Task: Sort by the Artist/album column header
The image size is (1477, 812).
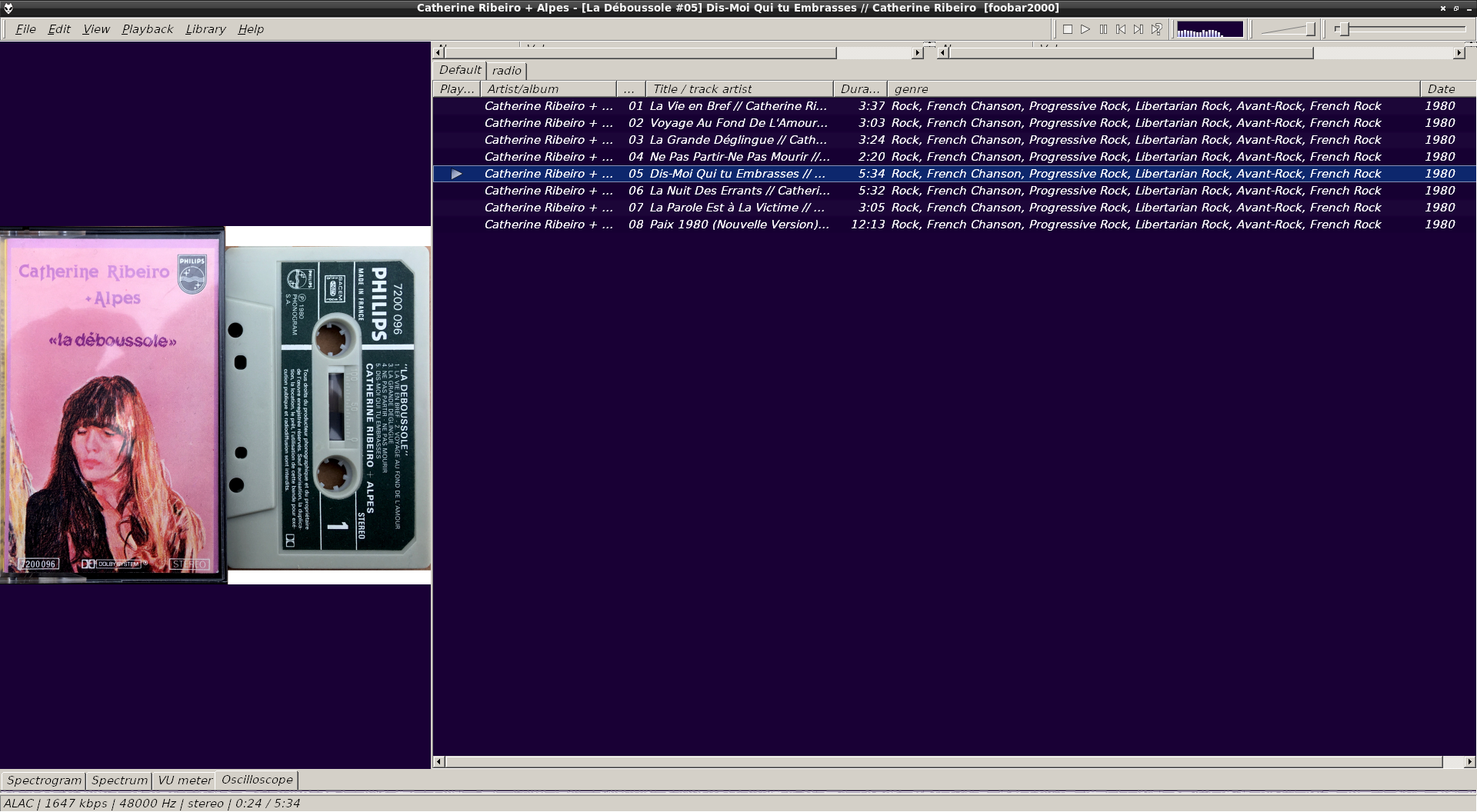Action: [548, 89]
